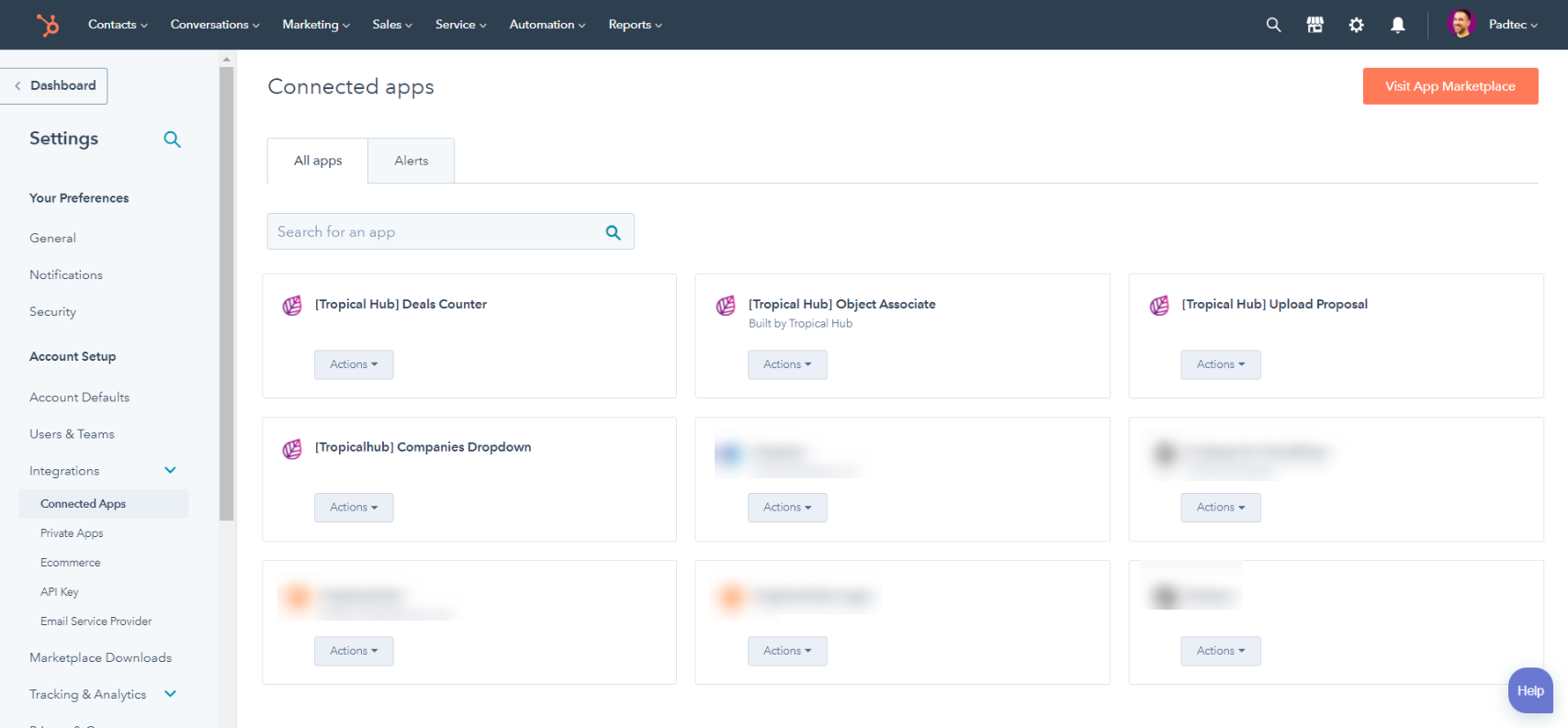Image resolution: width=1568 pixels, height=728 pixels.
Task: Click the Deals Counter app logo
Action: point(292,306)
